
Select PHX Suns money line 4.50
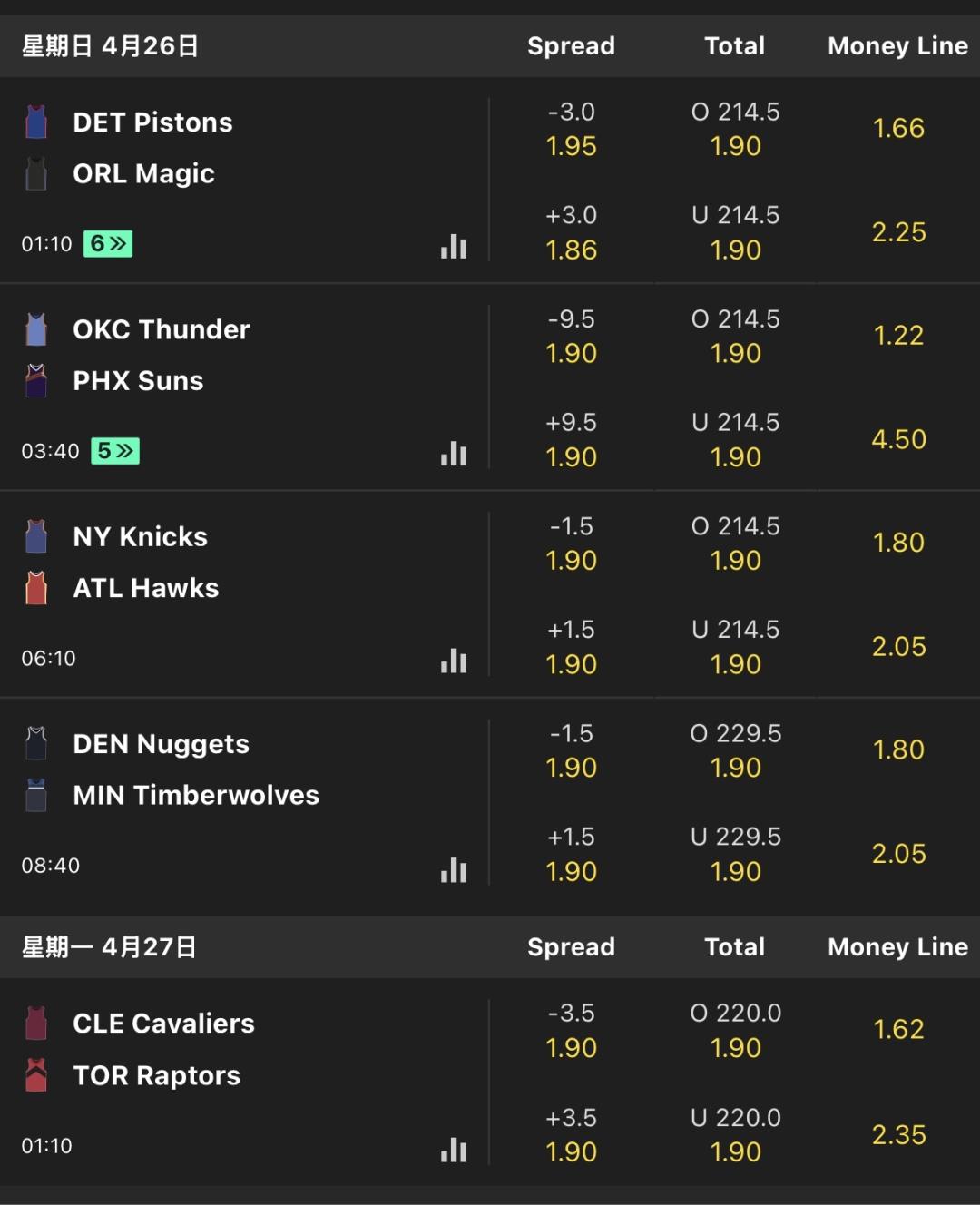pos(898,439)
